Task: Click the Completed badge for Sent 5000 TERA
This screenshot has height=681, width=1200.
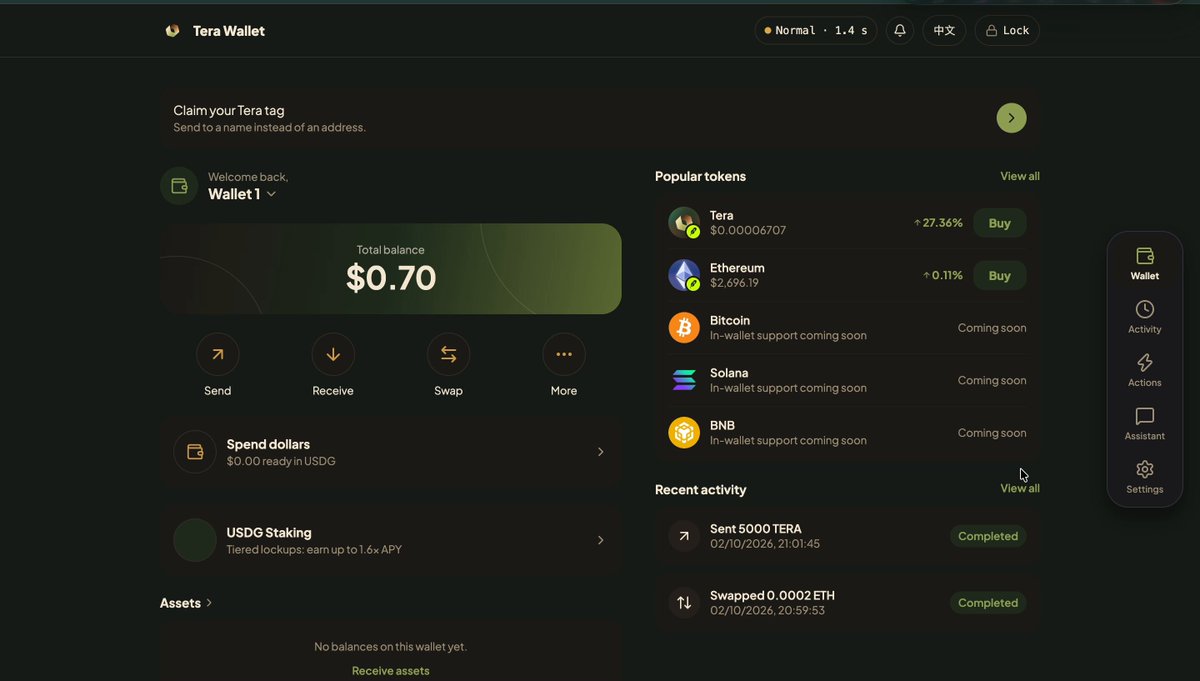Action: [x=988, y=536]
